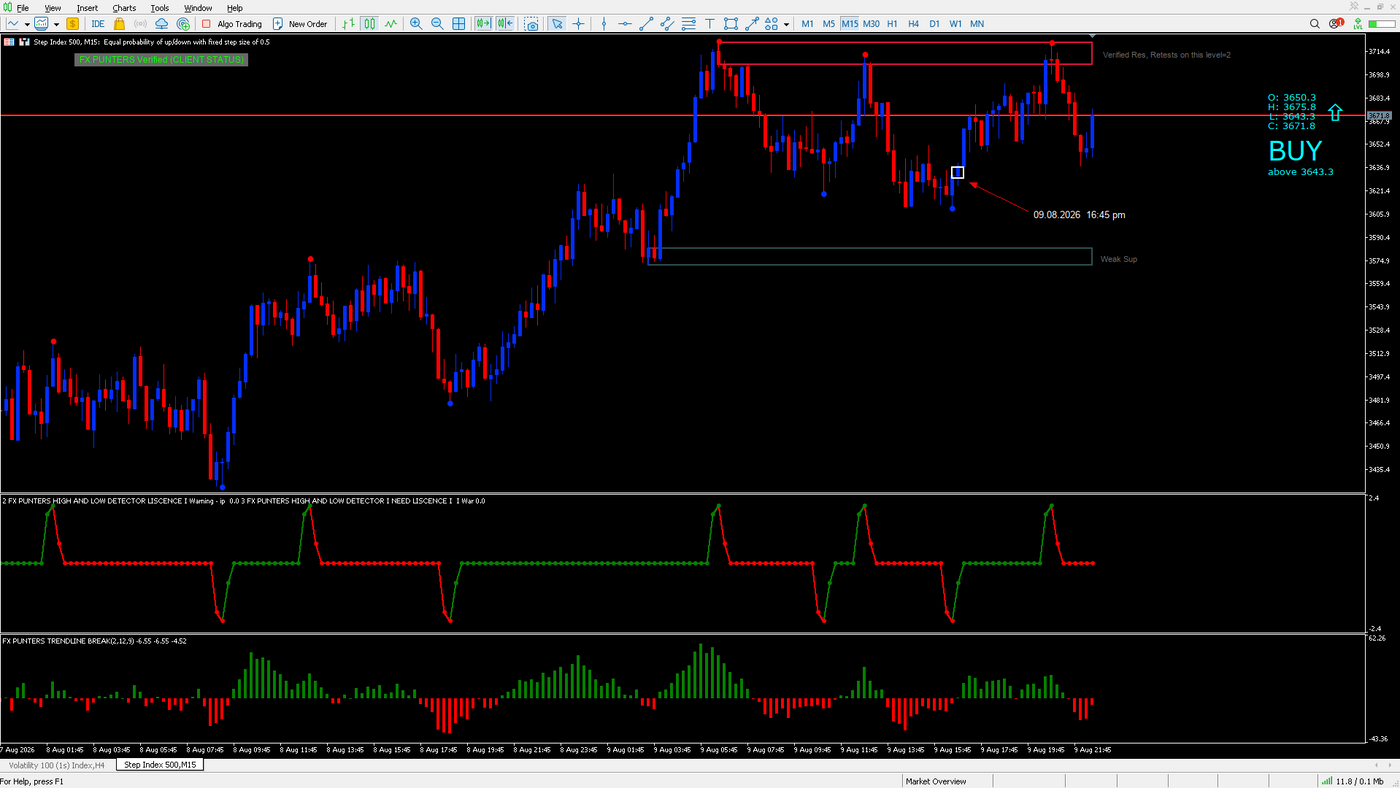Click the FX PUNTERS TRENDLINE BREAK indicator label
This screenshot has height=788, width=1400.
point(94,641)
